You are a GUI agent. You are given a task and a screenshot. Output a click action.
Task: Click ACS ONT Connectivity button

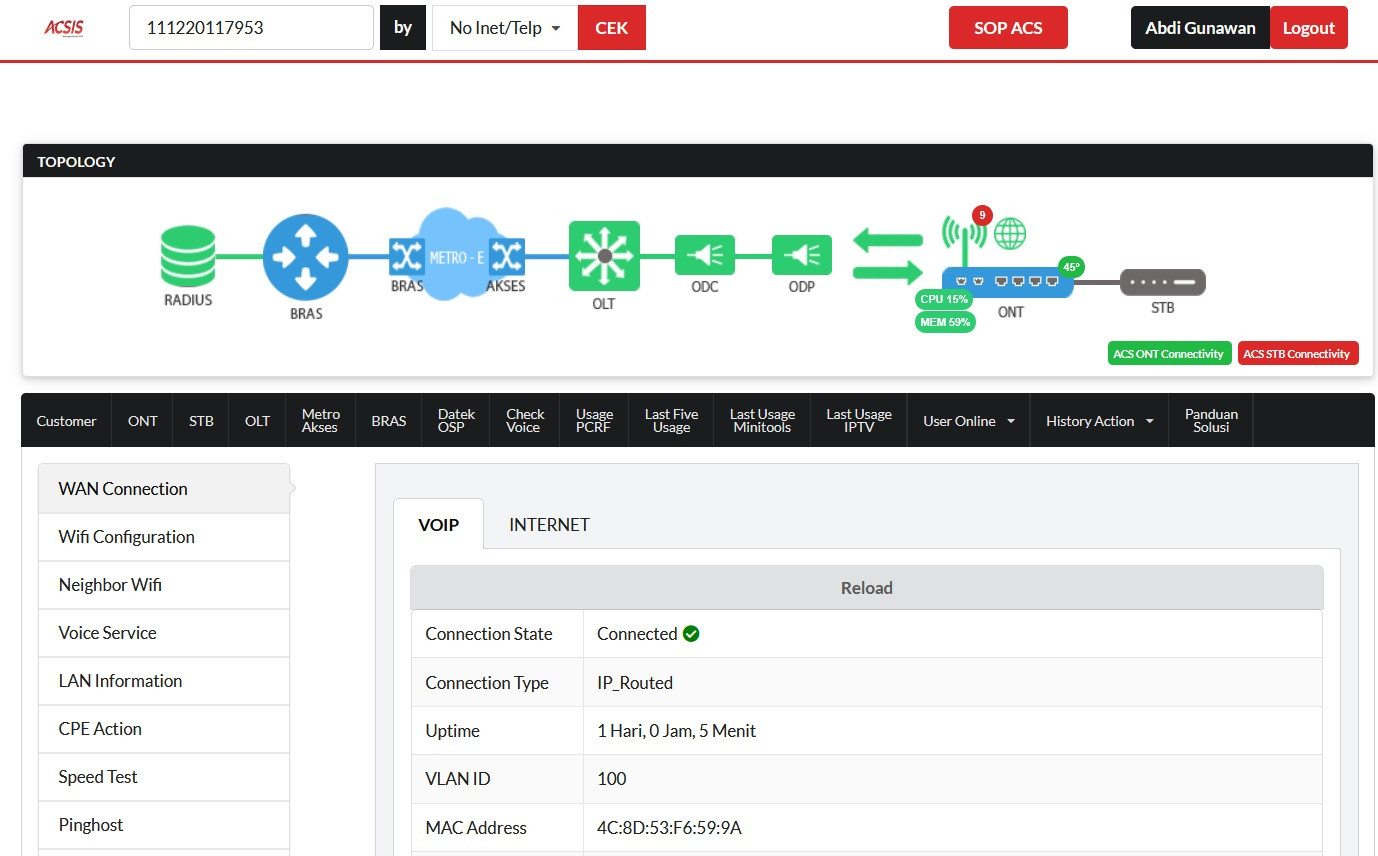1169,354
